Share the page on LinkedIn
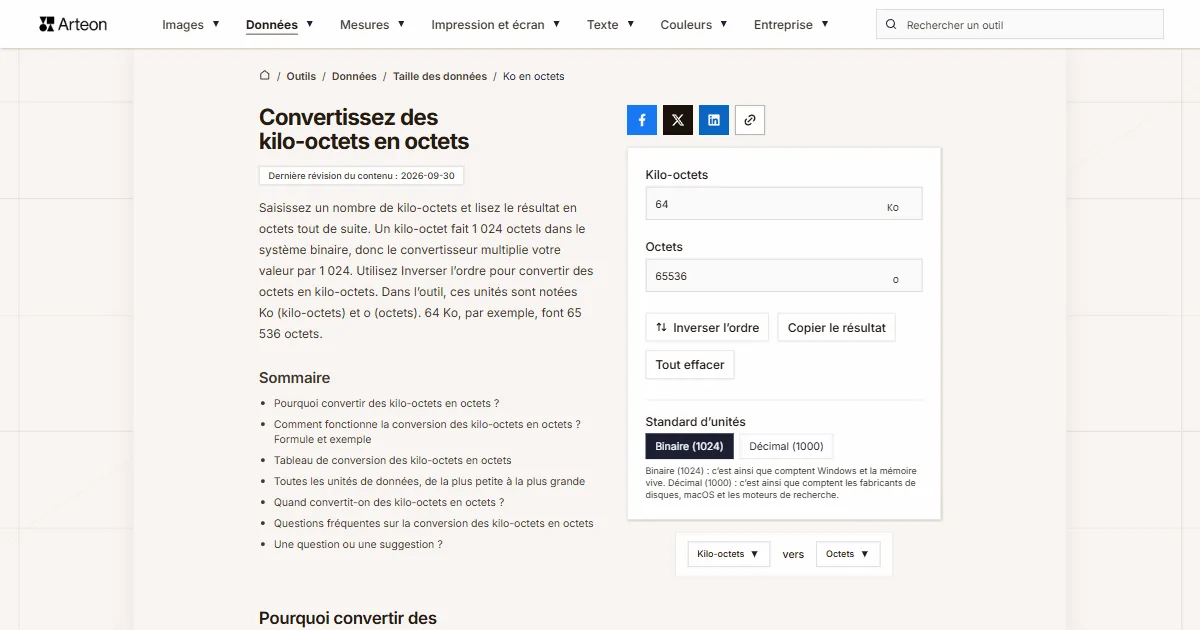The image size is (1200, 630). [714, 120]
